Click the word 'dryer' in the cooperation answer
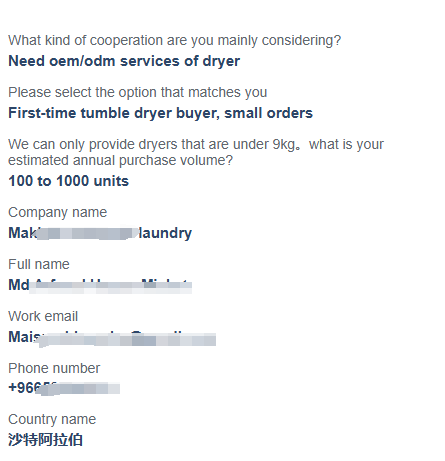 coord(221,61)
